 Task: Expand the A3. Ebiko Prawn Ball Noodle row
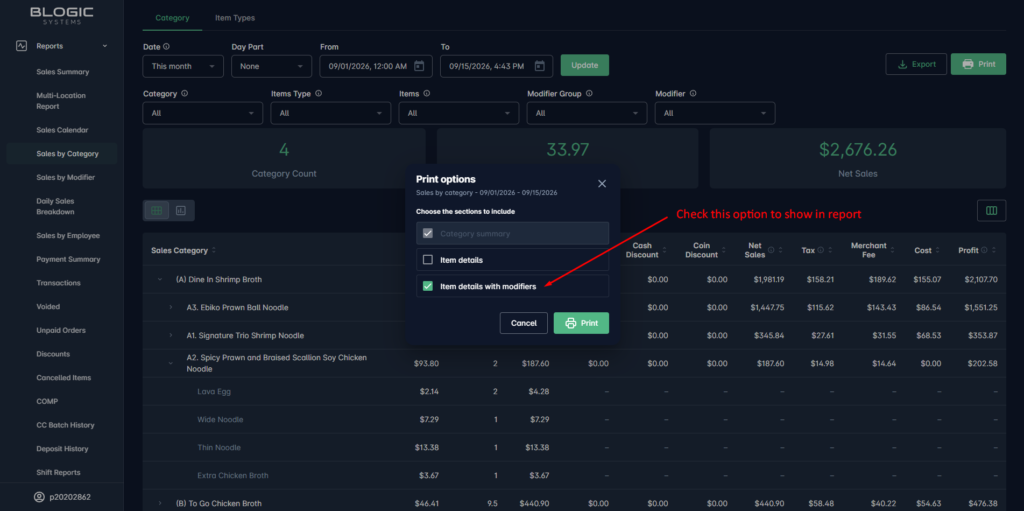[x=171, y=307]
